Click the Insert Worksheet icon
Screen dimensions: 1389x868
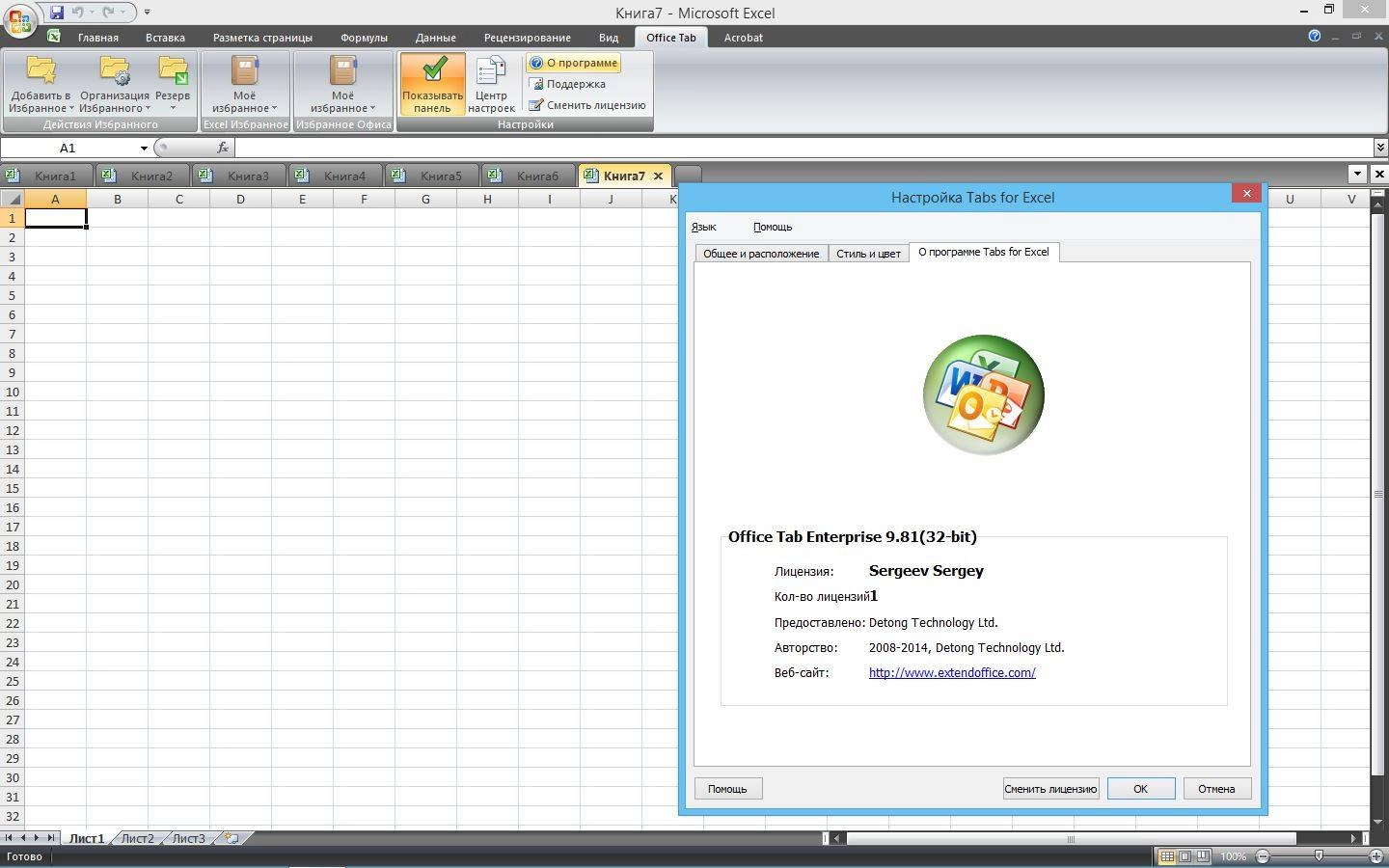[231, 838]
